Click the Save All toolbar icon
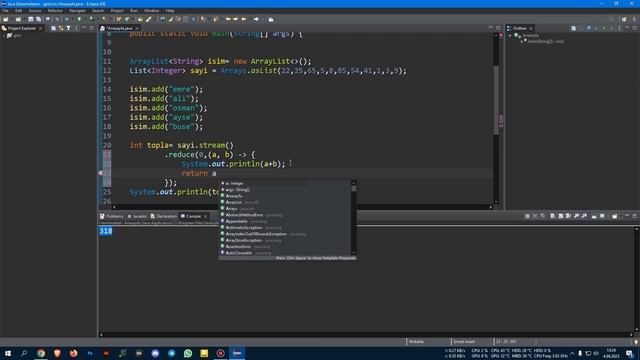The height and width of the screenshot is (360, 640). (38, 19)
